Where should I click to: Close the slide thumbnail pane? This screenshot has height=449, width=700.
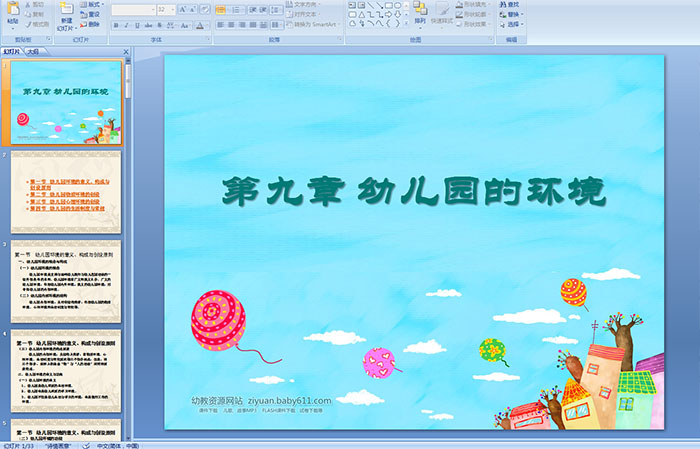tap(126, 52)
